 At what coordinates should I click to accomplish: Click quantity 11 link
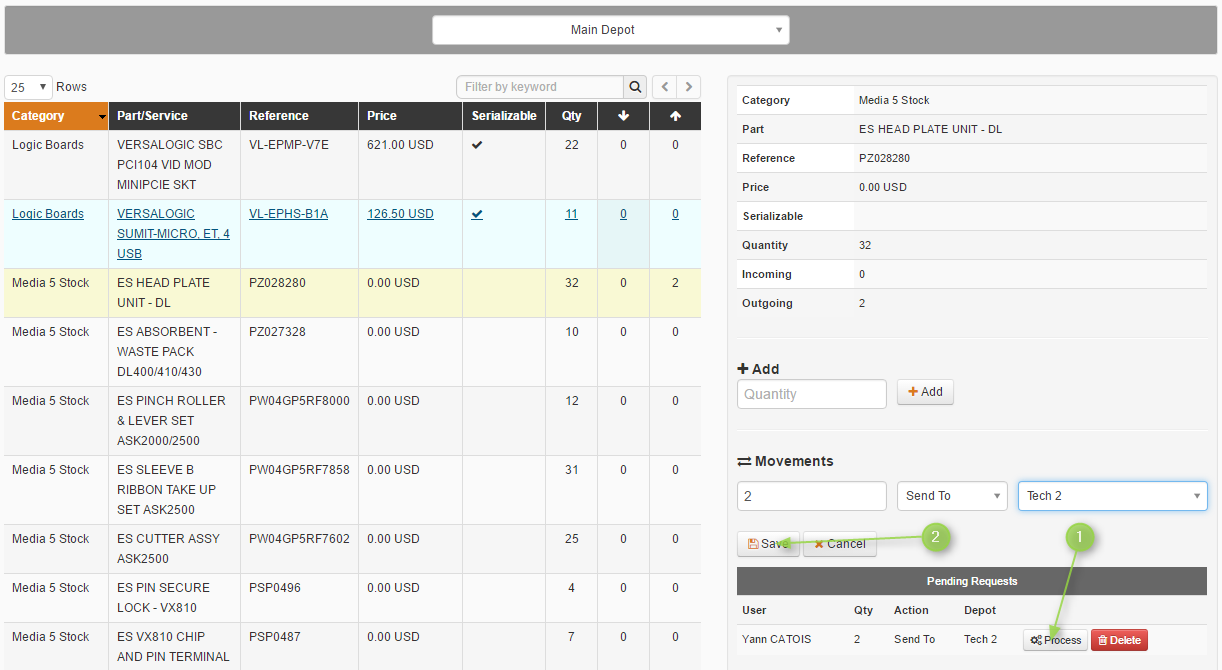tap(571, 214)
